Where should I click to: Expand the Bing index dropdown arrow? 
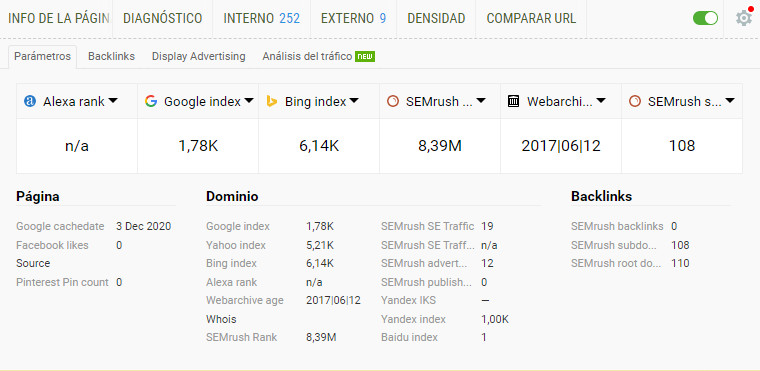tap(354, 101)
